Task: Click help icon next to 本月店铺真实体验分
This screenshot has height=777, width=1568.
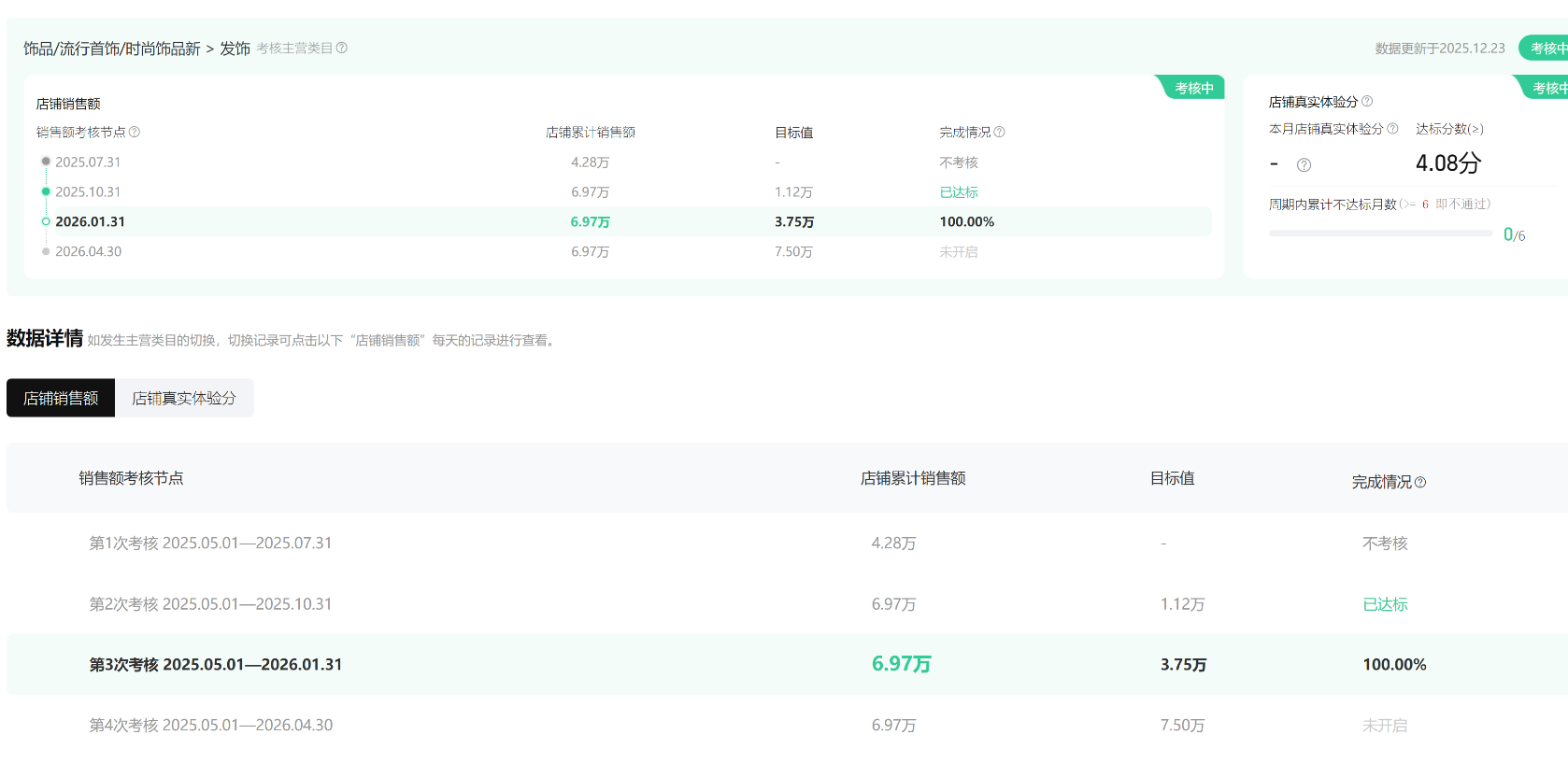Action: [1392, 128]
